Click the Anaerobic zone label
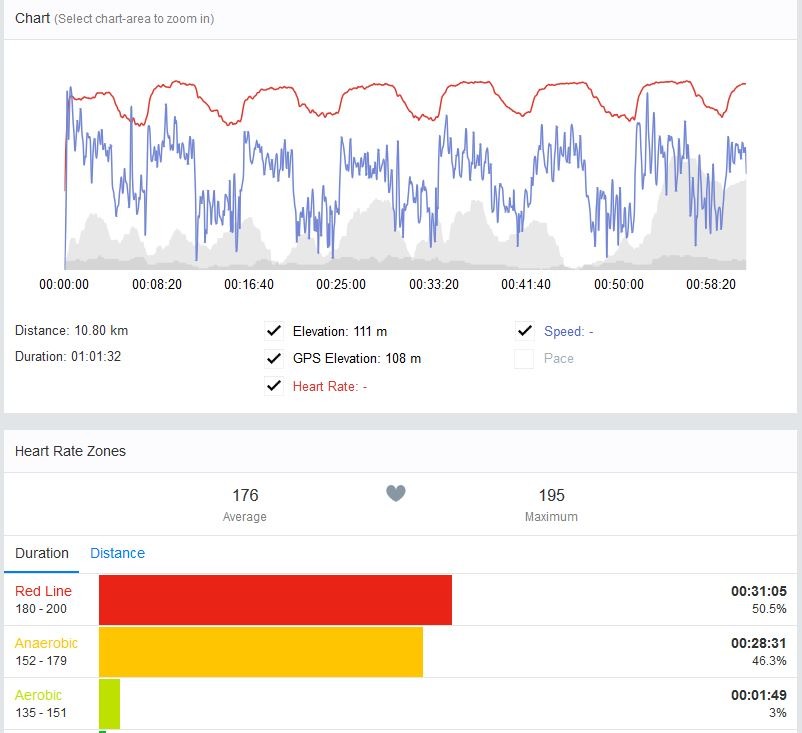This screenshot has width=802, height=733. coord(46,643)
